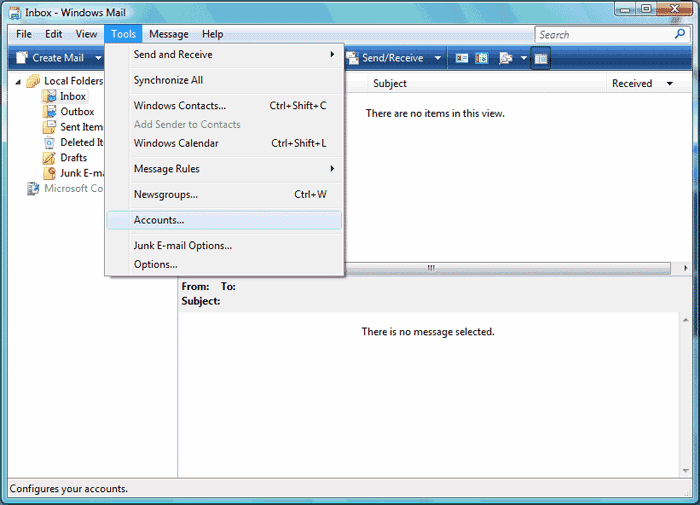Open Junk E-mail Options
Image resolution: width=700 pixels, height=505 pixels.
pos(225,246)
